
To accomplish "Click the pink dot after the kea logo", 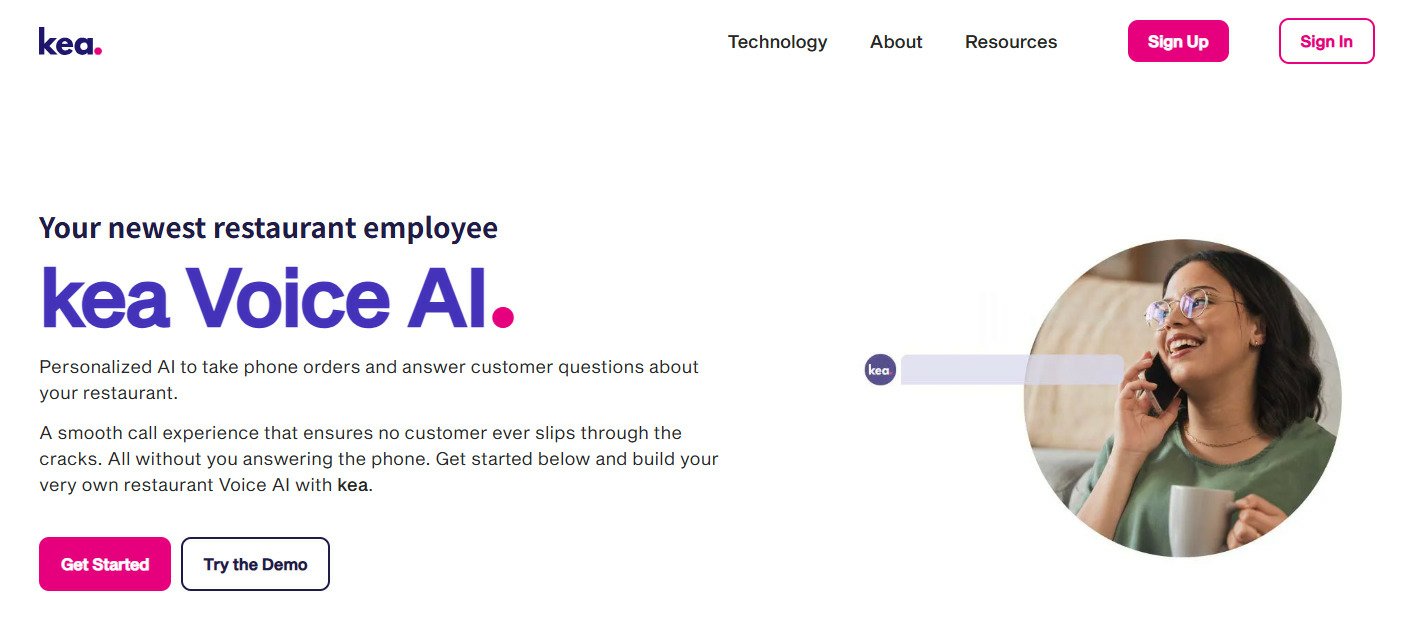I will pos(100,48).
